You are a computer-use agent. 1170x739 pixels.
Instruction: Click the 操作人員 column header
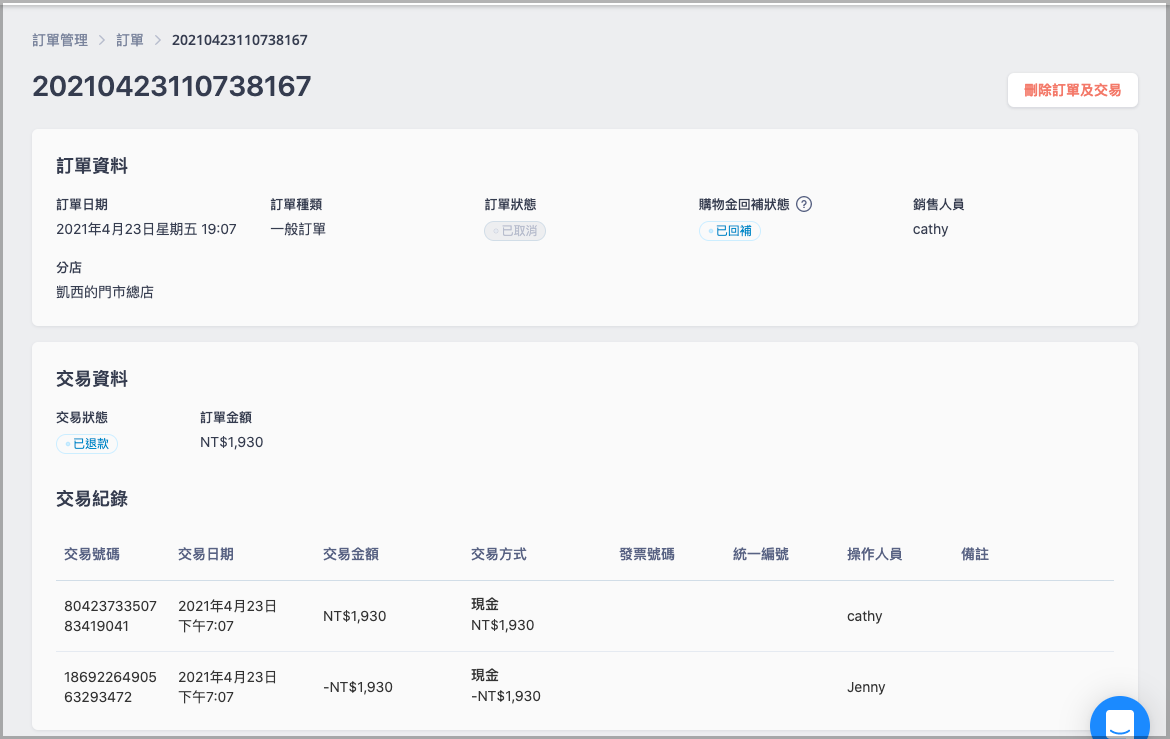[875, 554]
